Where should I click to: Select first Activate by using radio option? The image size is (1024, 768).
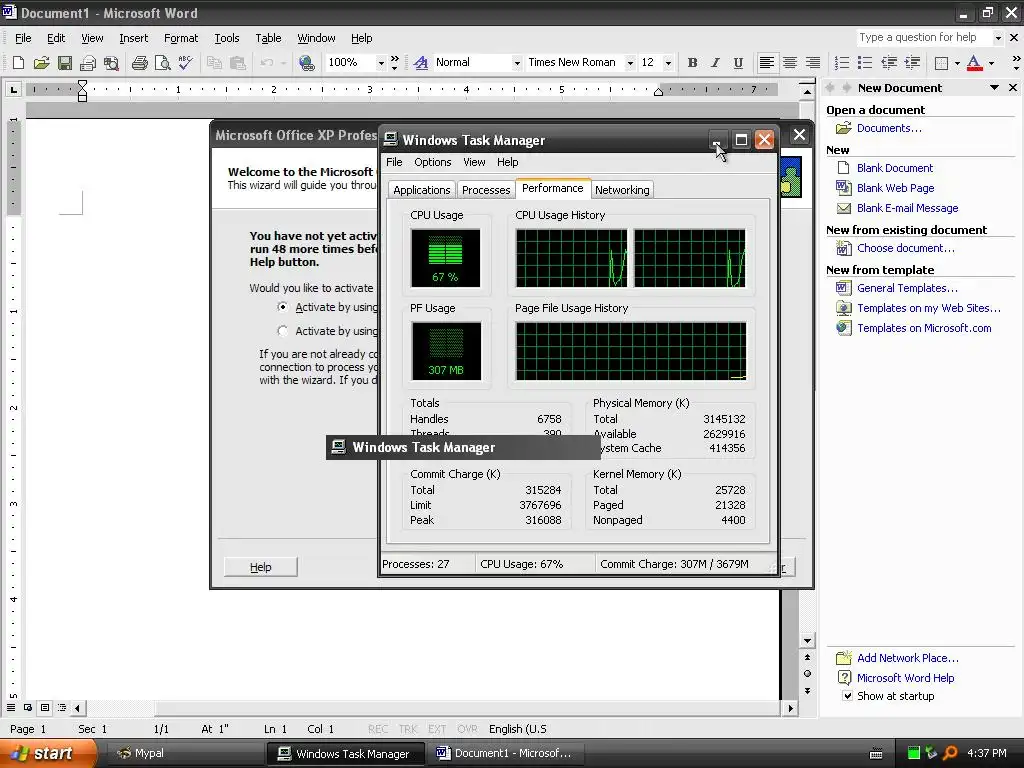[x=282, y=307]
